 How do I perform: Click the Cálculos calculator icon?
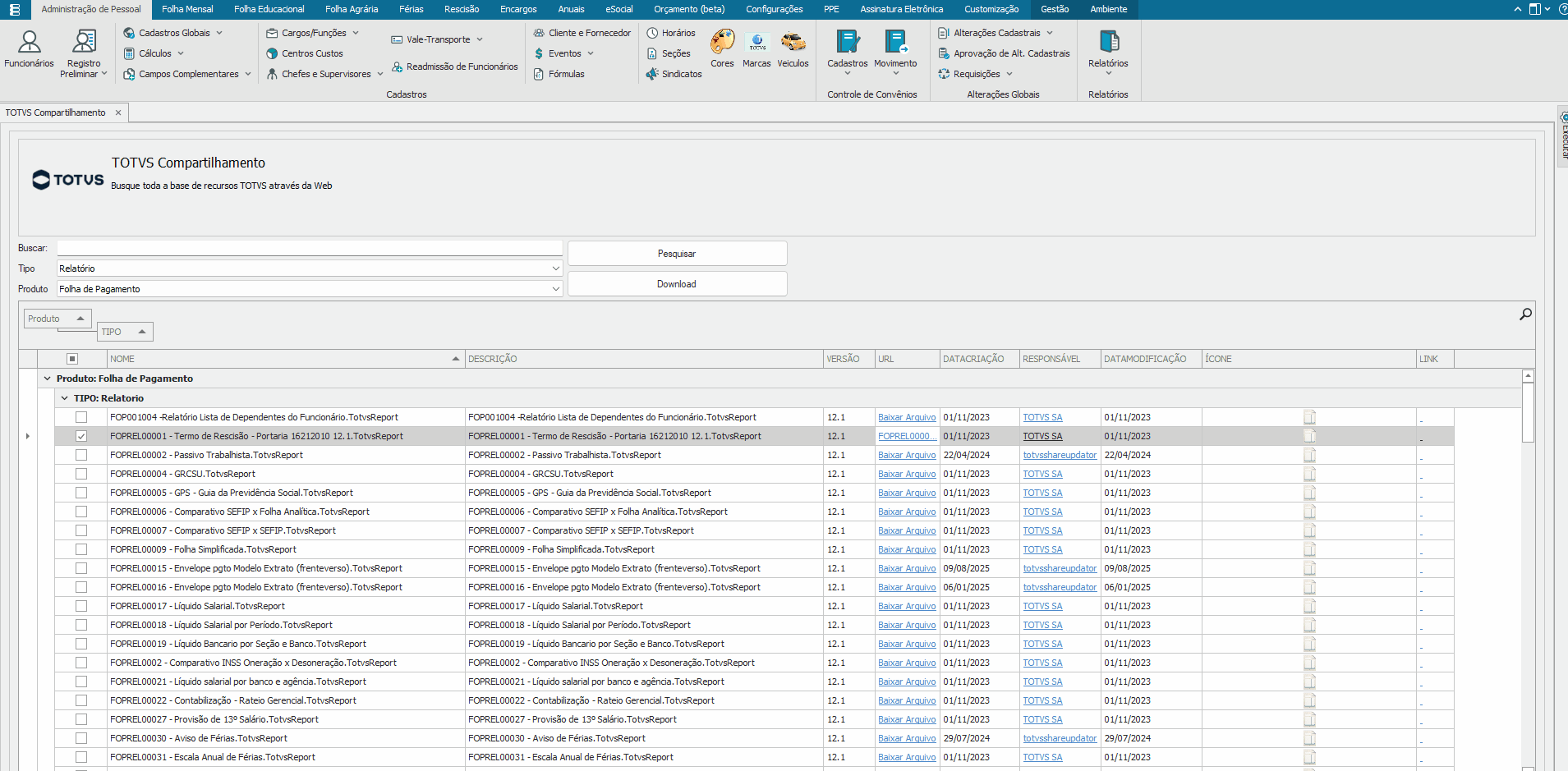[x=129, y=53]
